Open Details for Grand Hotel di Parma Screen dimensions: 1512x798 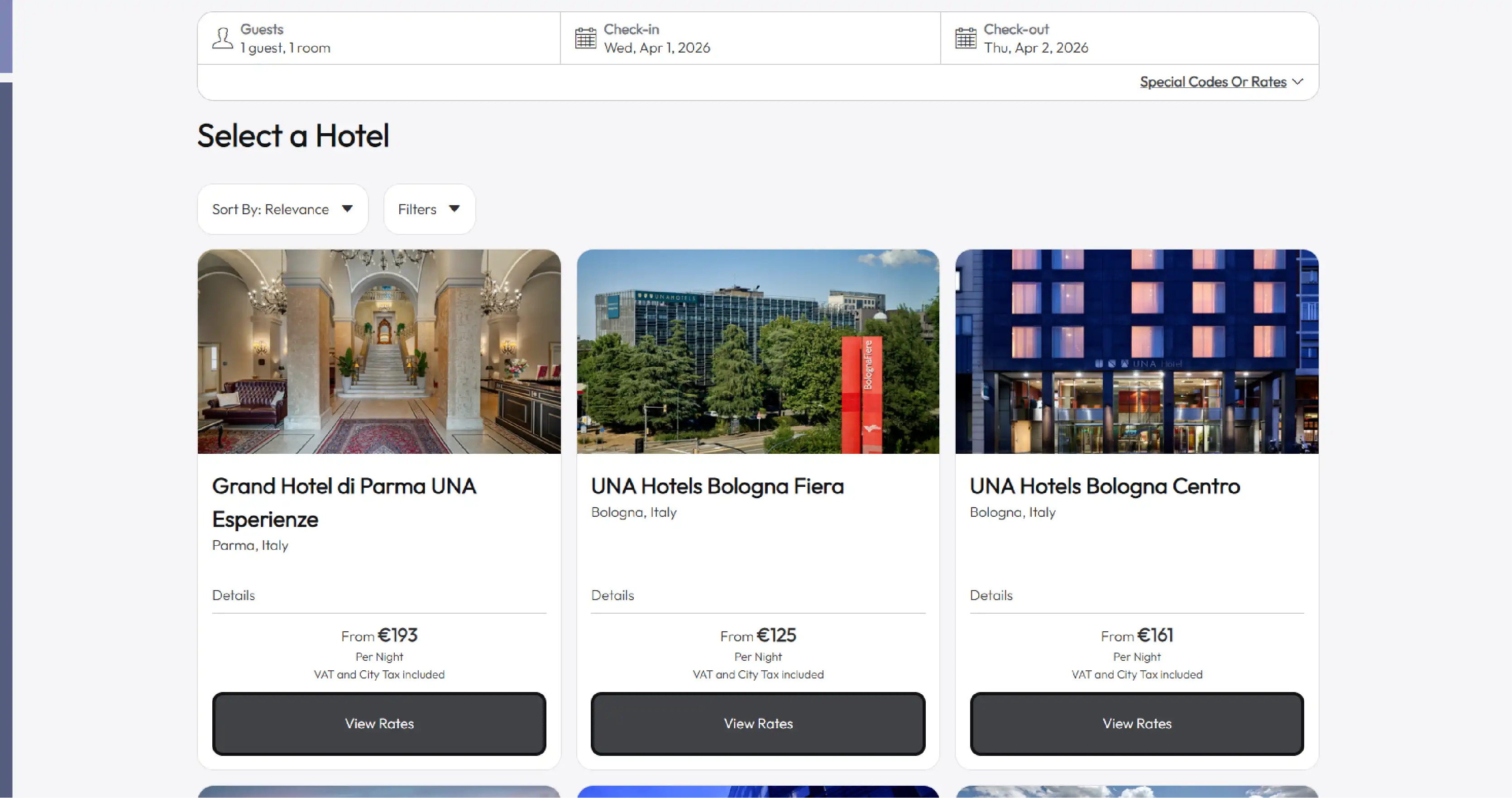pyautogui.click(x=233, y=595)
